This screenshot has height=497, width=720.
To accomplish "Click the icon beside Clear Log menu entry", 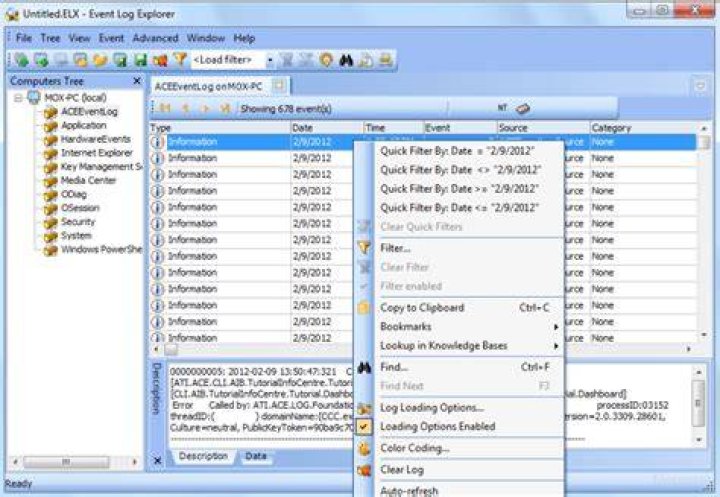I will (x=364, y=470).
